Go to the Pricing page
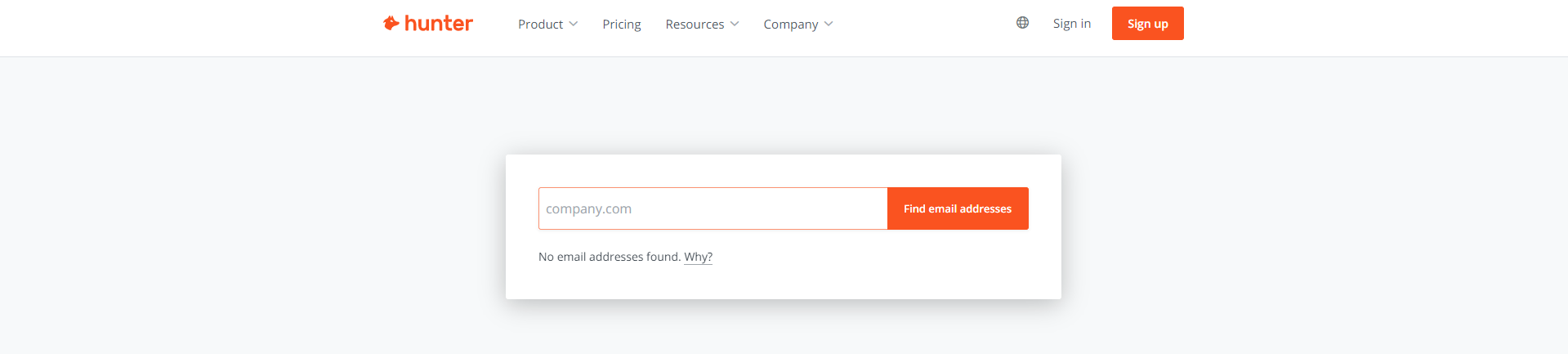Viewport: 1568px width, 354px height. [622, 25]
